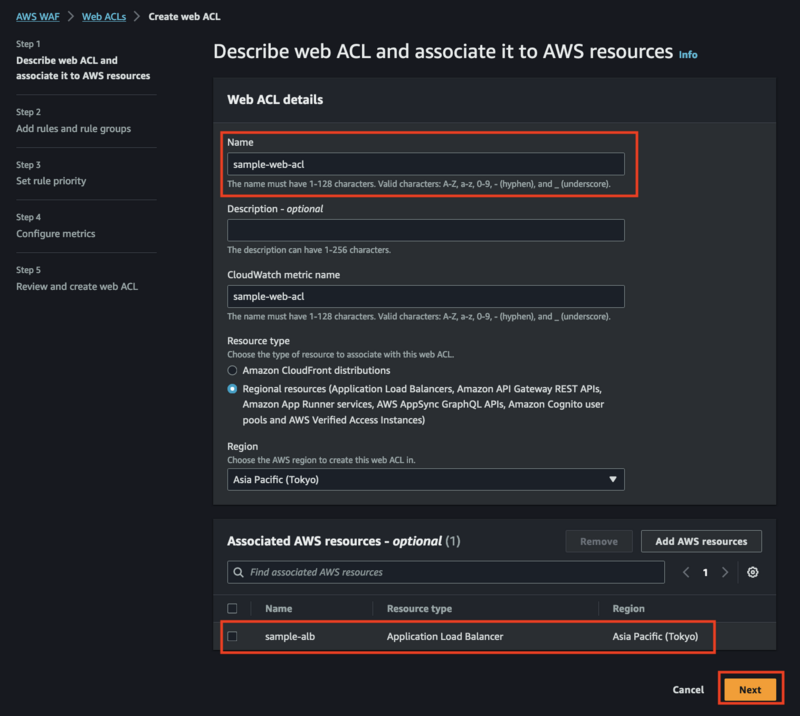
Task: Click the search magnifier icon in resources filter
Action: pos(238,572)
